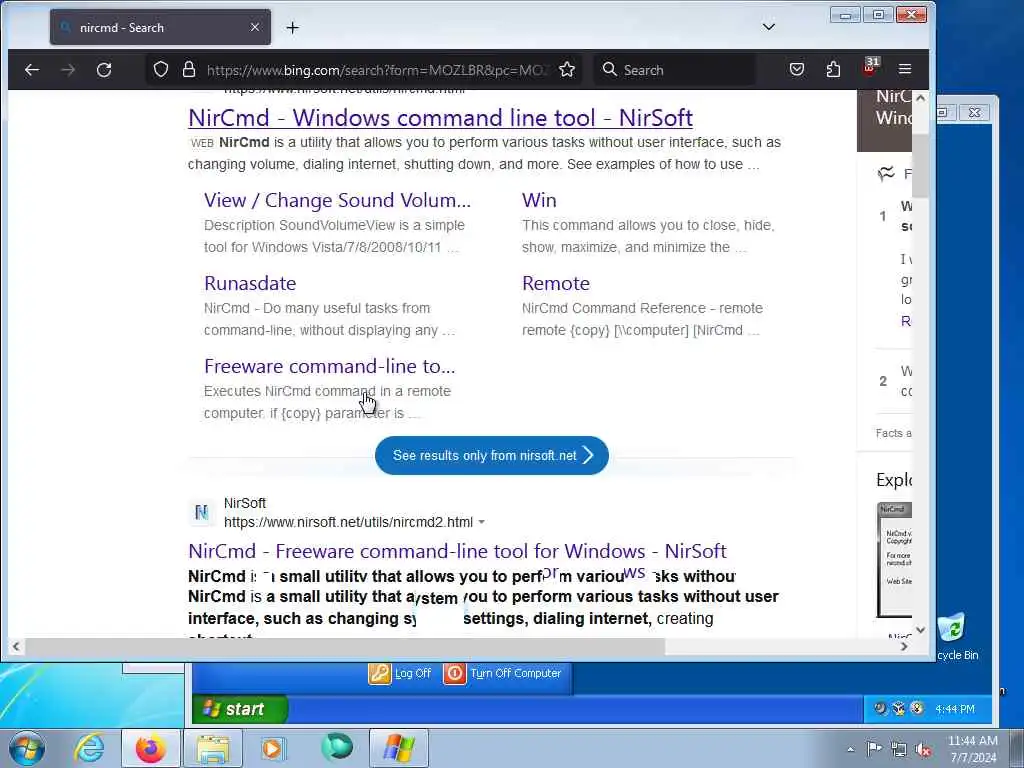Click horizontal scrollbar left arrow
Screen dimensions: 1024x768
[16, 647]
